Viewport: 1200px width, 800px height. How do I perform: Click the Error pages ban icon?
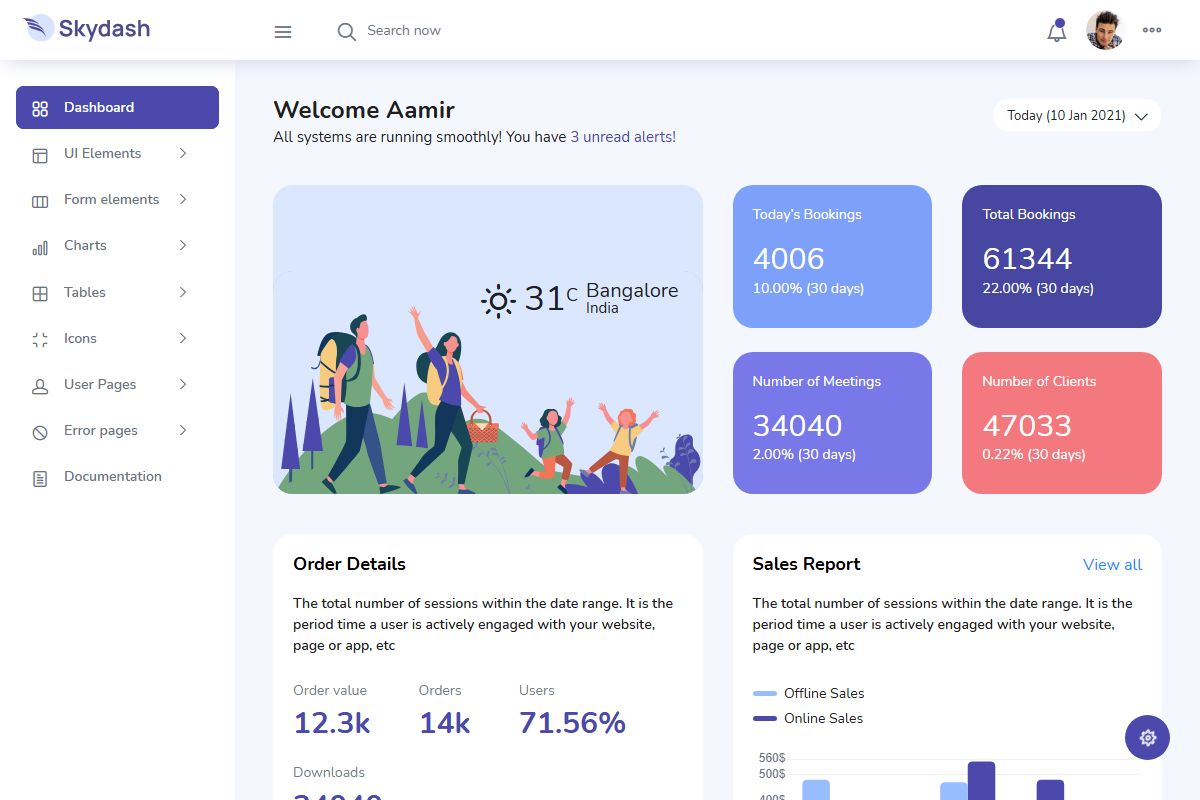(40, 432)
